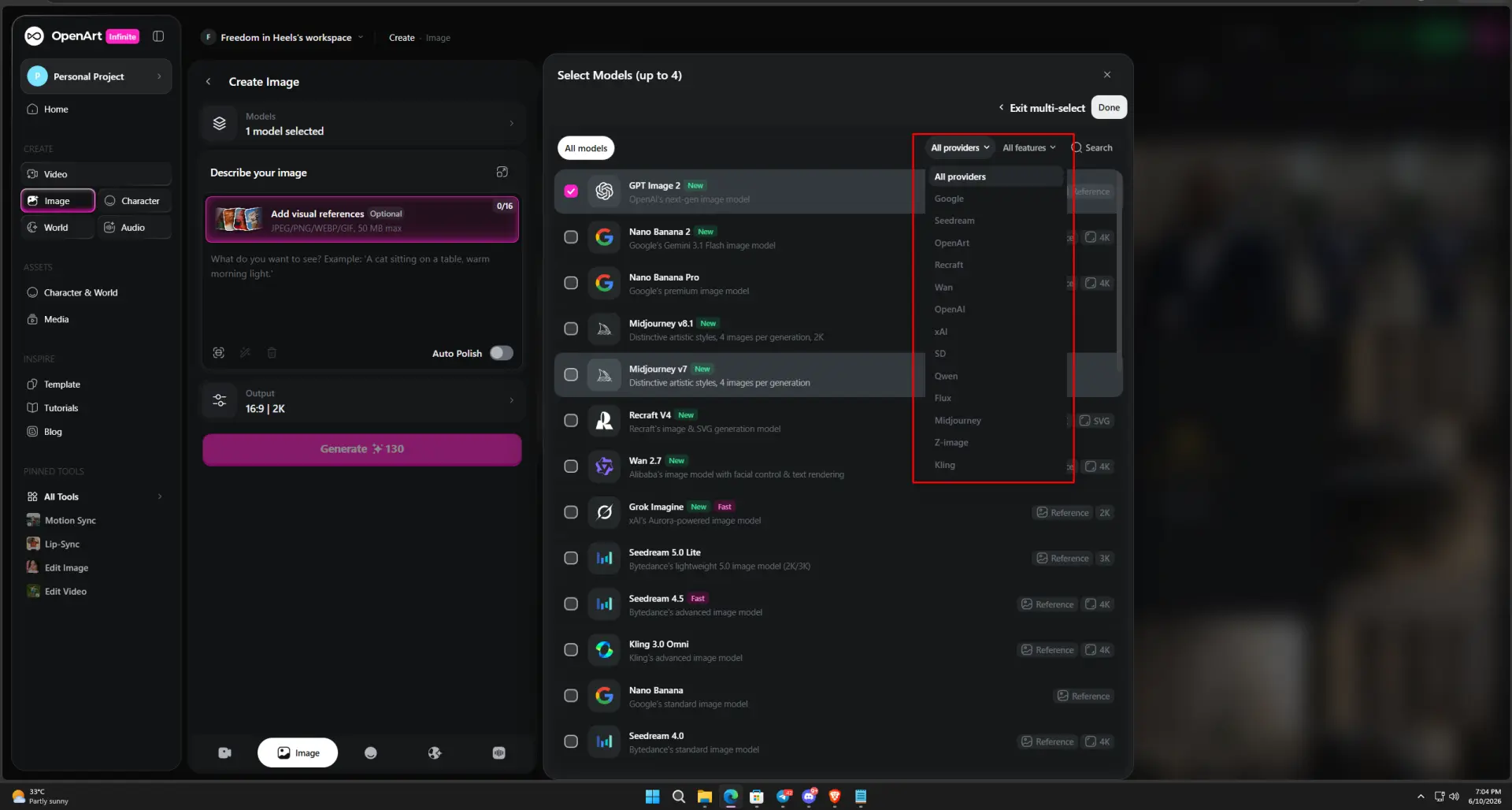Check the Nano Banana 2 checkbox
1512x810 pixels.
point(571,237)
